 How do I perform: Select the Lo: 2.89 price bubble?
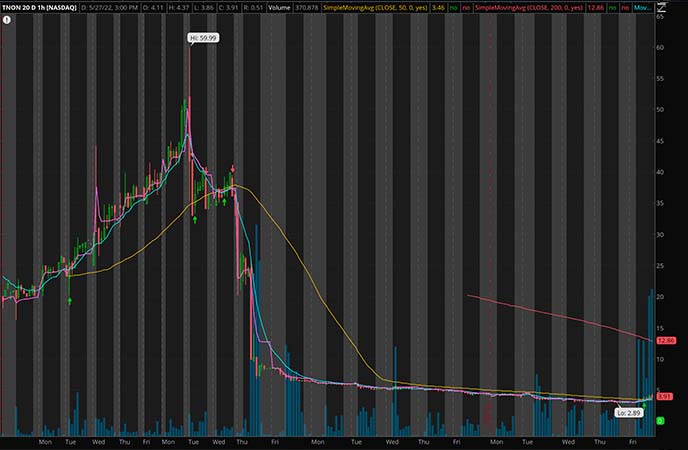tap(628, 411)
